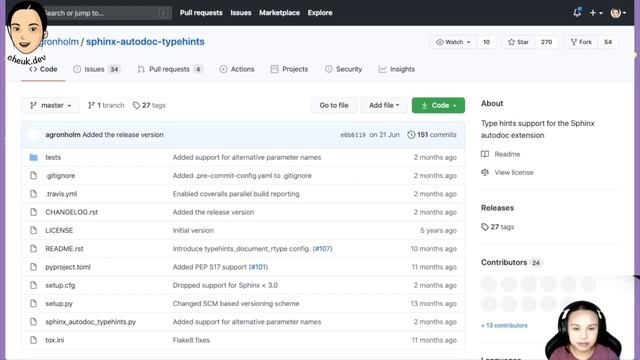View the 54 forks count
The height and width of the screenshot is (360, 640).
608,42
